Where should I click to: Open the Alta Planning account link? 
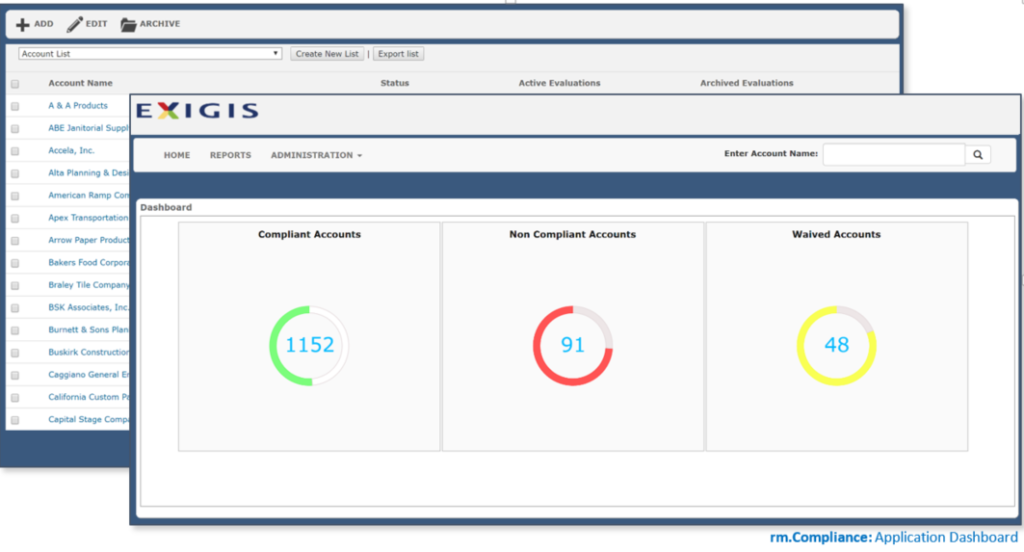(x=88, y=172)
